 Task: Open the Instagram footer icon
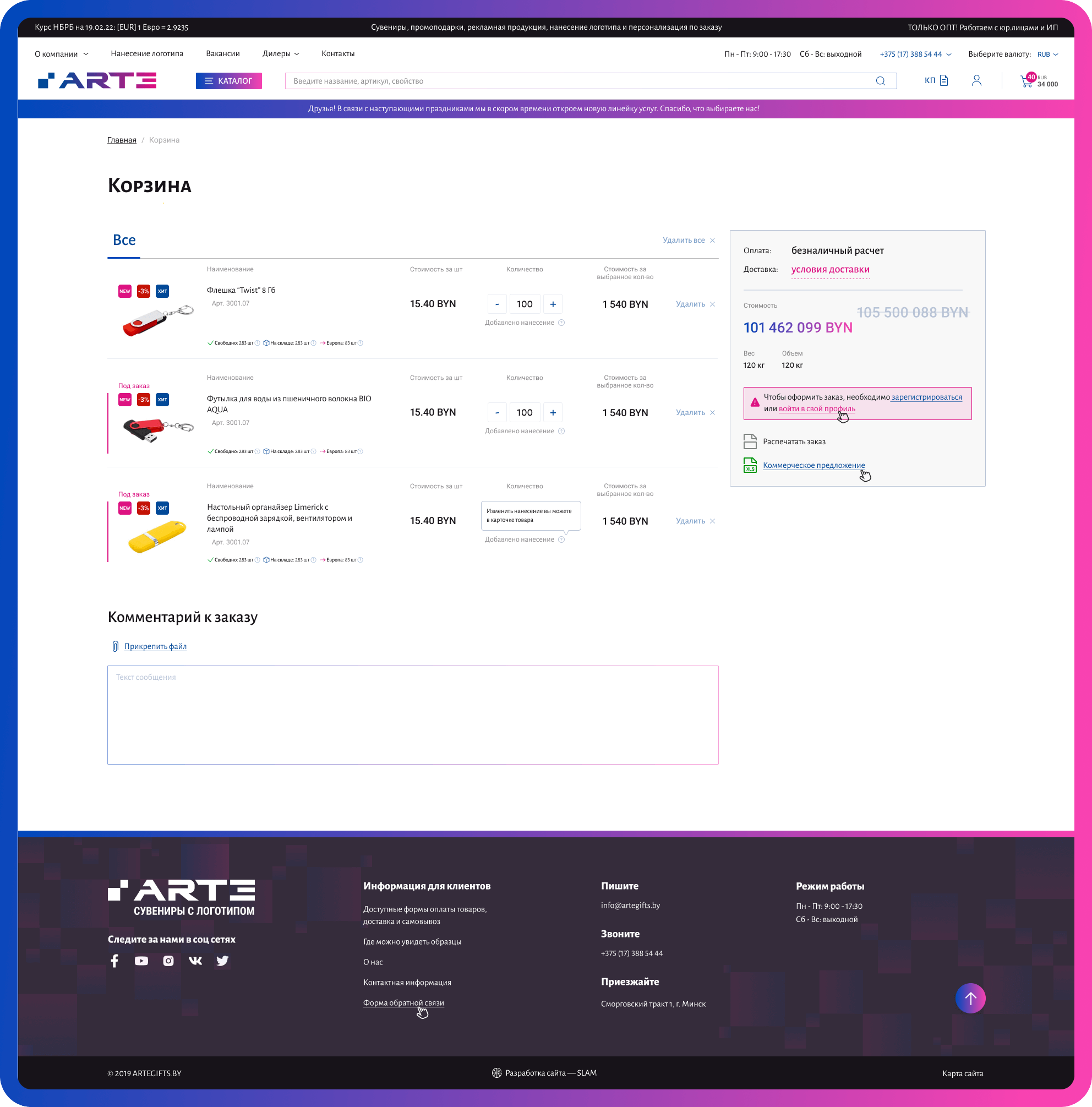tap(168, 961)
